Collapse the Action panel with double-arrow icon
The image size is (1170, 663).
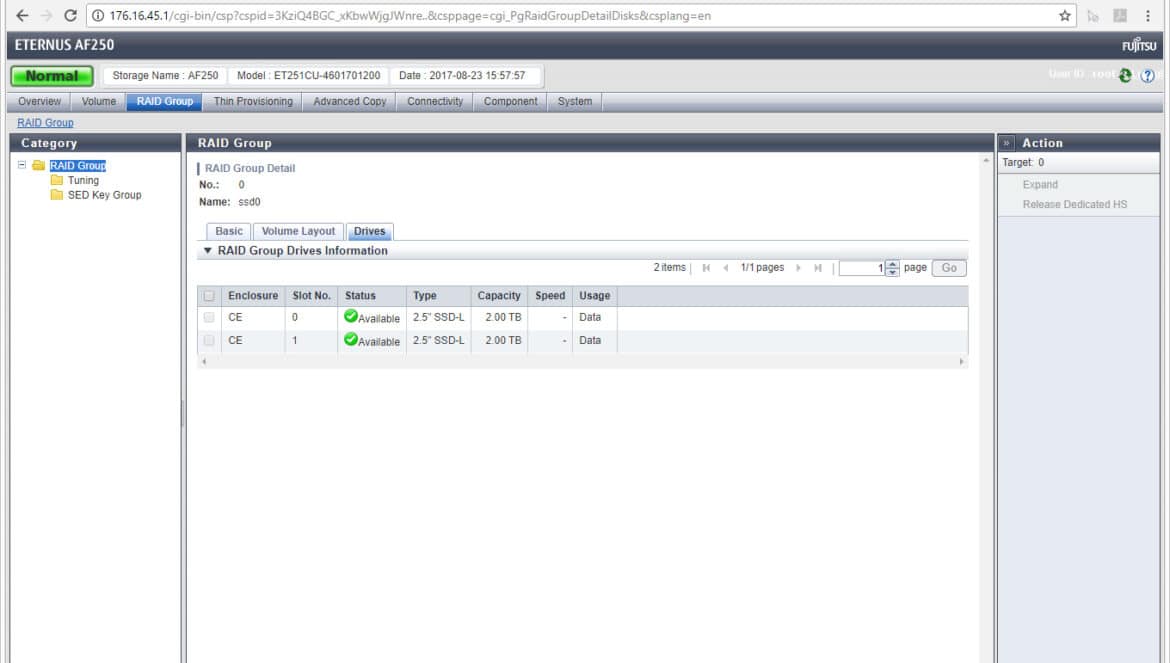(x=1006, y=142)
